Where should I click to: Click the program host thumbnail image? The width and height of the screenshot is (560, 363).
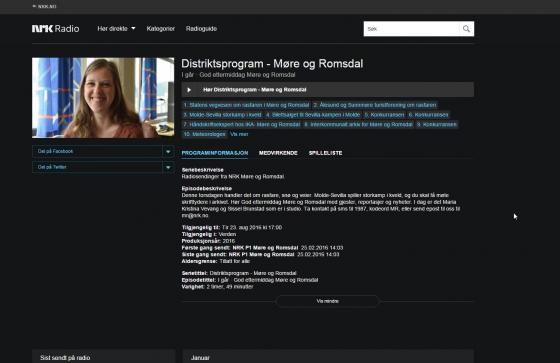click(103, 98)
